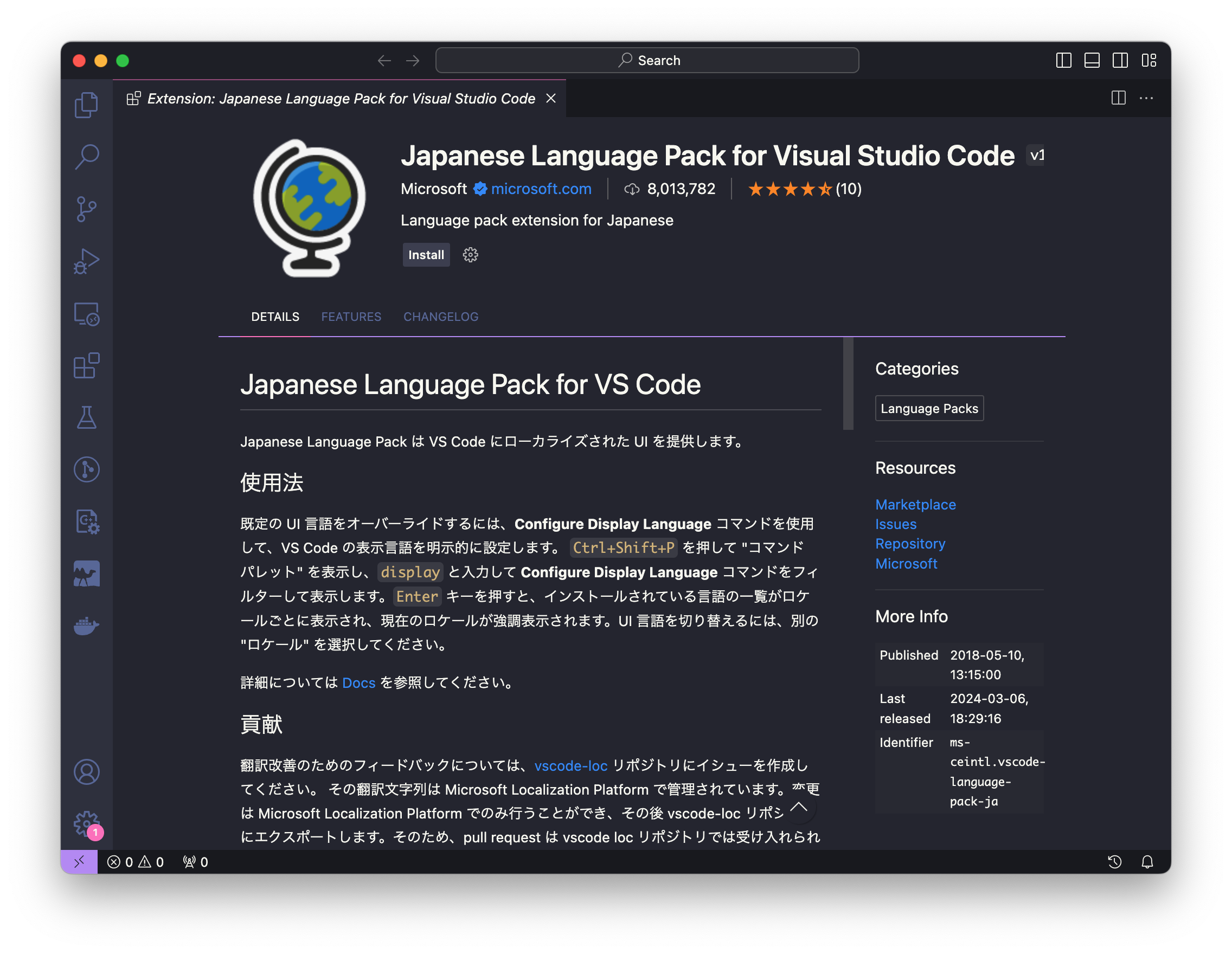Click the Microsoft publisher name
The image size is (1232, 954).
[433, 189]
